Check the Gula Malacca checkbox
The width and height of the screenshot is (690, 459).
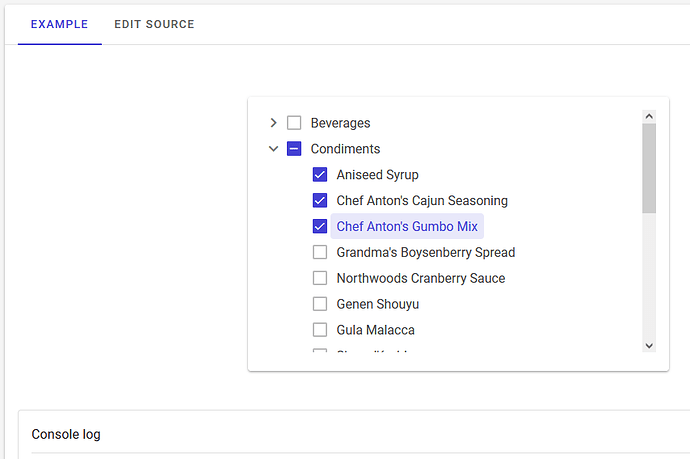click(320, 330)
